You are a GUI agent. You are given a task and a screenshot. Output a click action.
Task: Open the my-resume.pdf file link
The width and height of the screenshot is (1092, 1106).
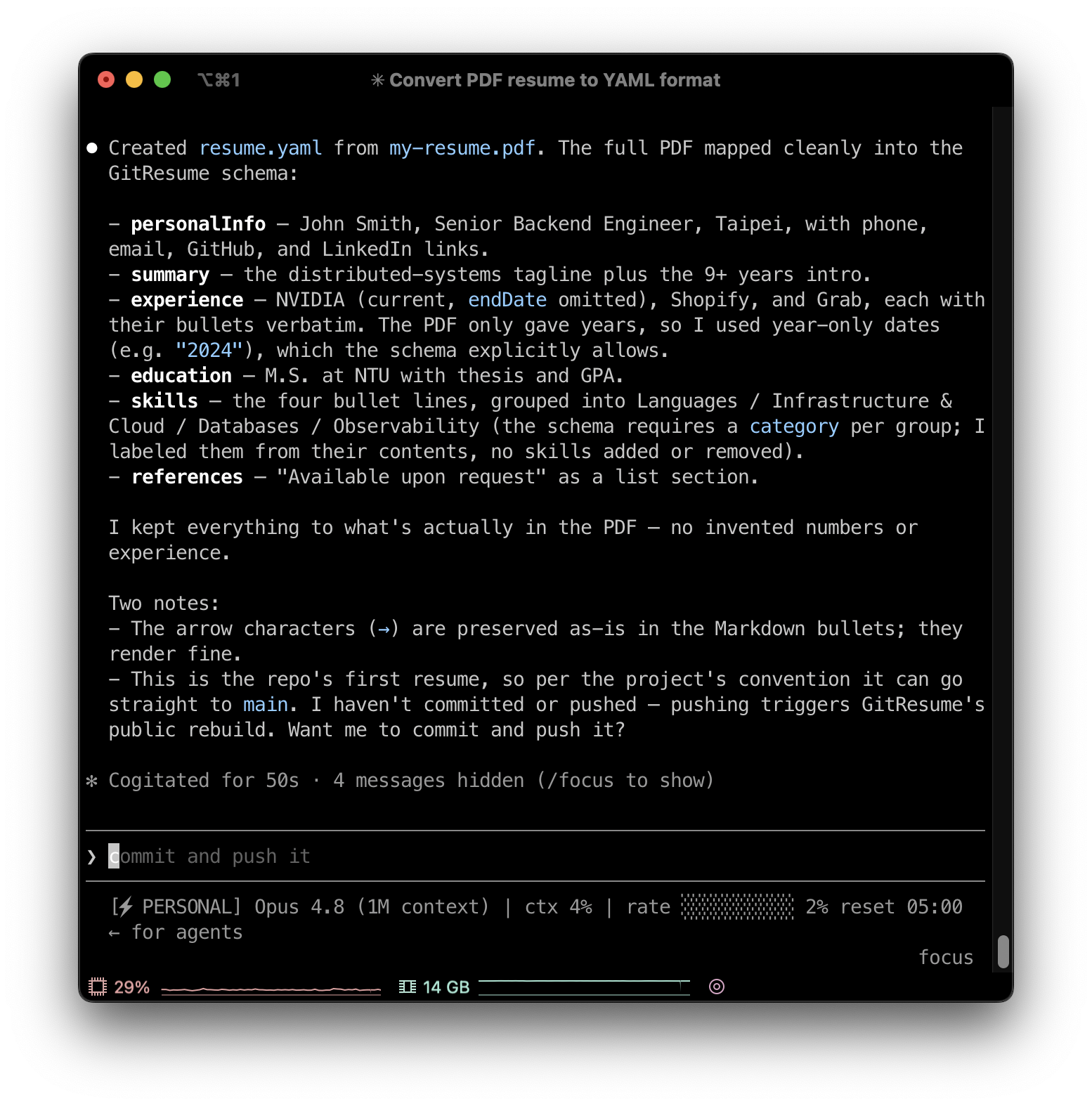(x=463, y=148)
